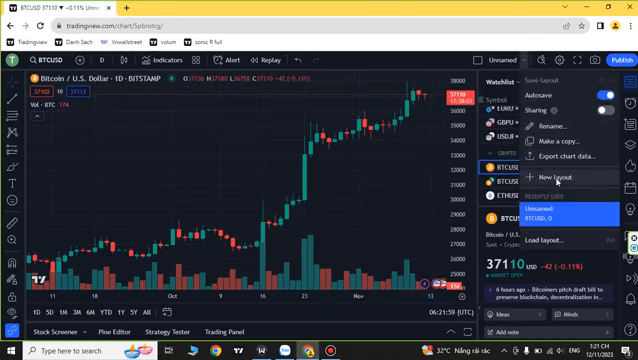Choose Export chart data...
Viewport: 638px width, 360px height.
tap(570, 156)
